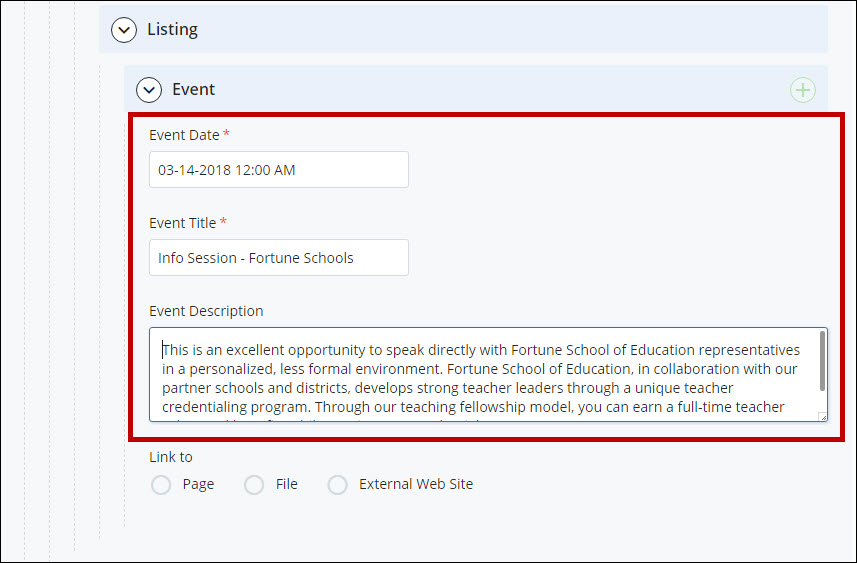Click the Event section header text
The image size is (857, 563).
click(193, 89)
